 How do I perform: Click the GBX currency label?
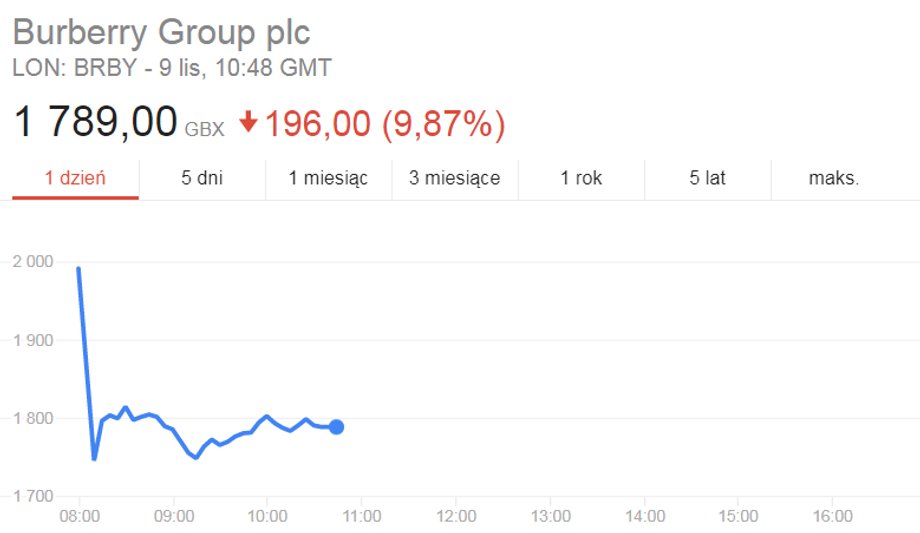[x=204, y=129]
